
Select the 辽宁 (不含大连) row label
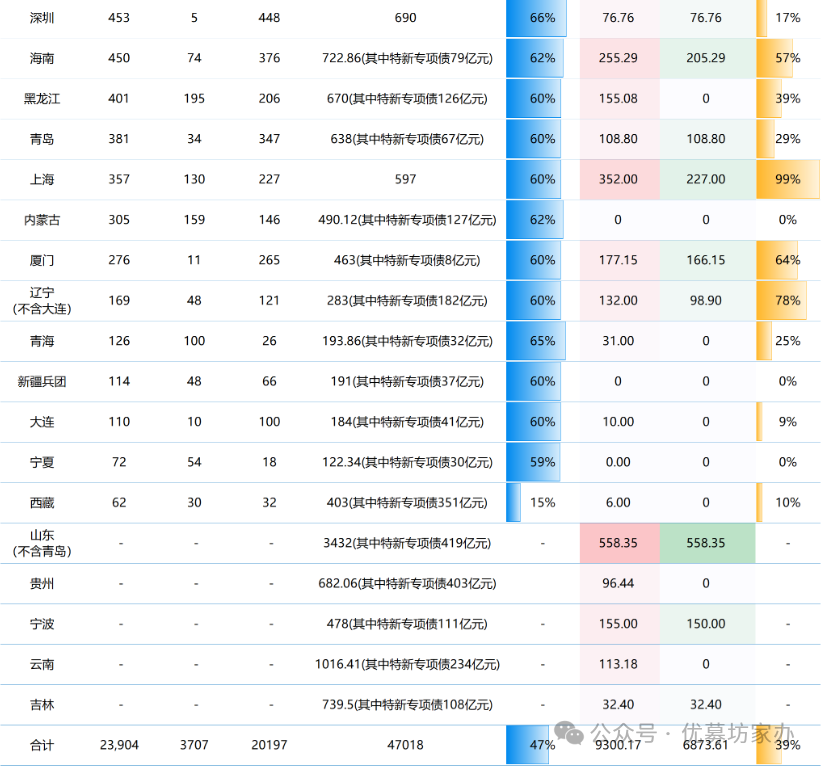42,300
